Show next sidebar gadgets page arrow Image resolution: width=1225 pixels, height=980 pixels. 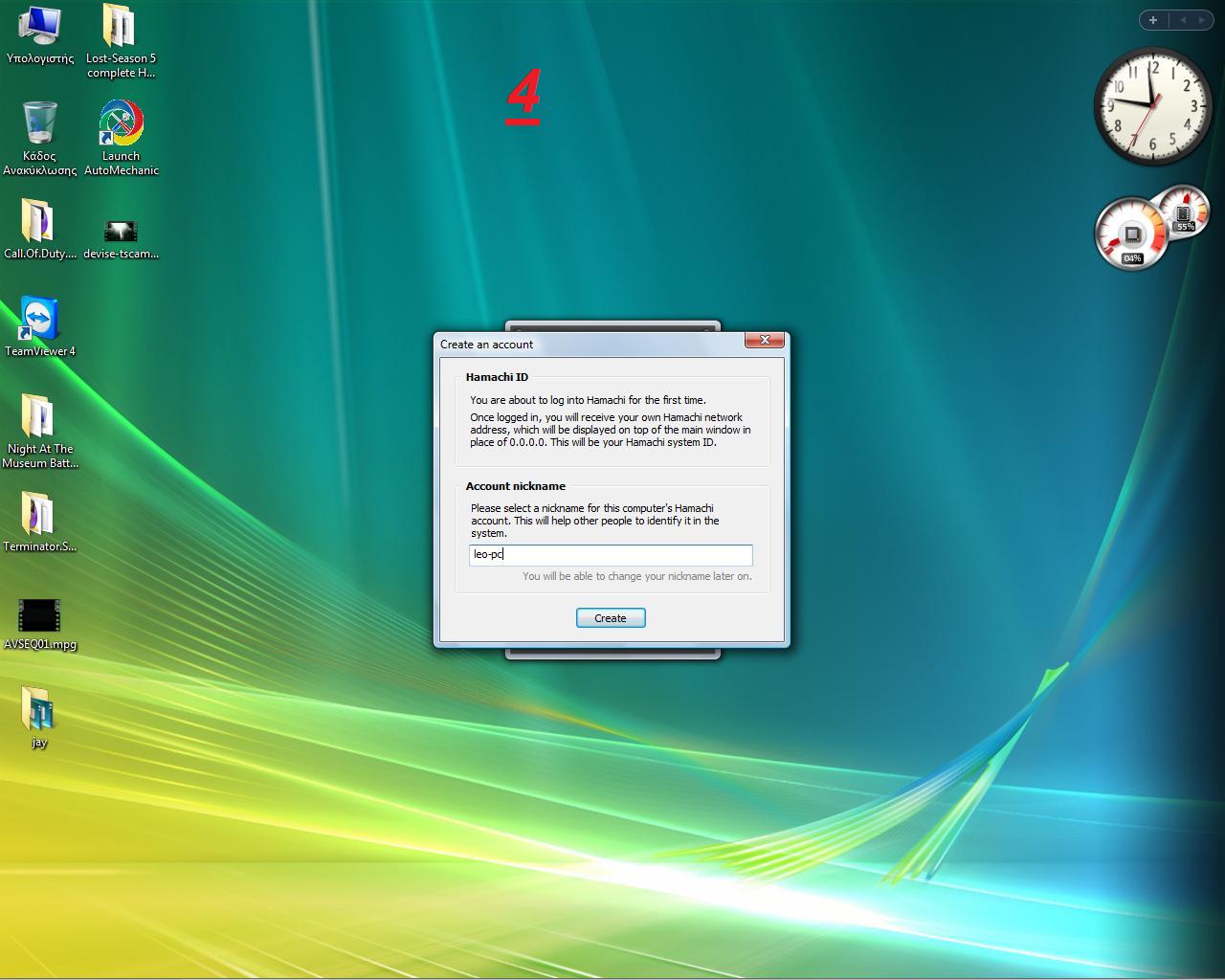[x=1202, y=19]
